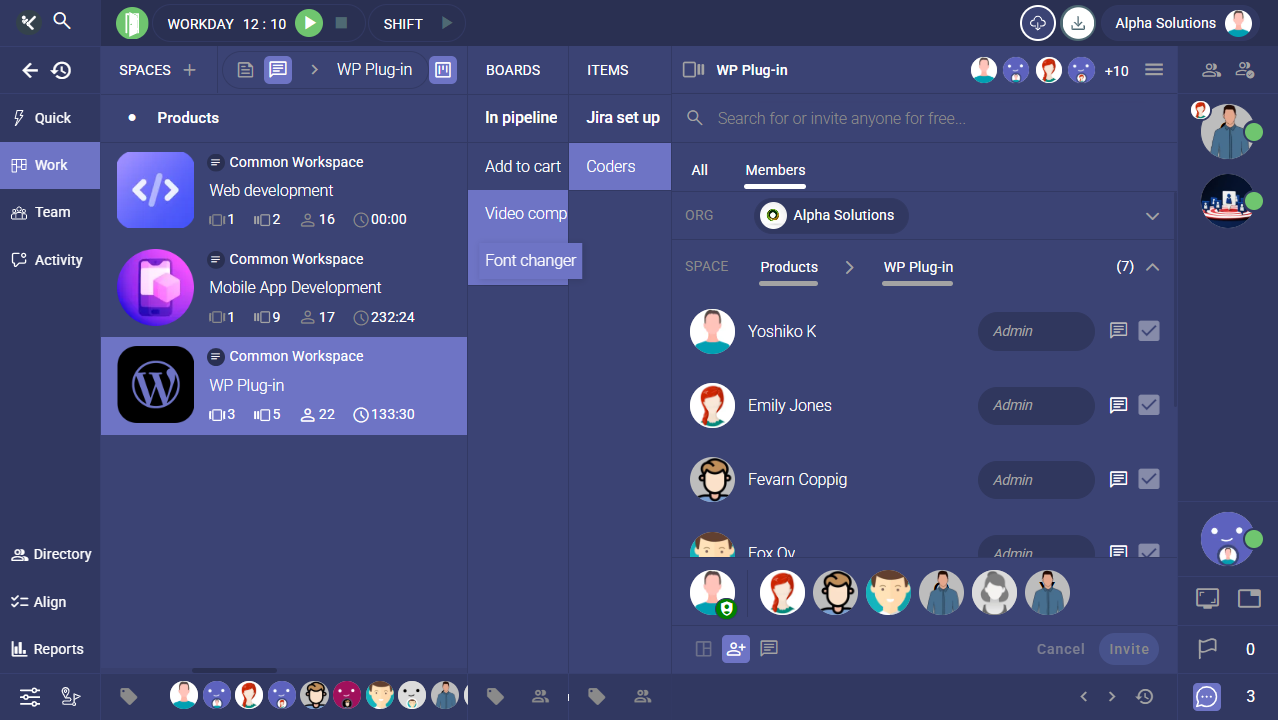The image size is (1278, 720).
Task: Switch to the All tab
Action: click(x=700, y=170)
